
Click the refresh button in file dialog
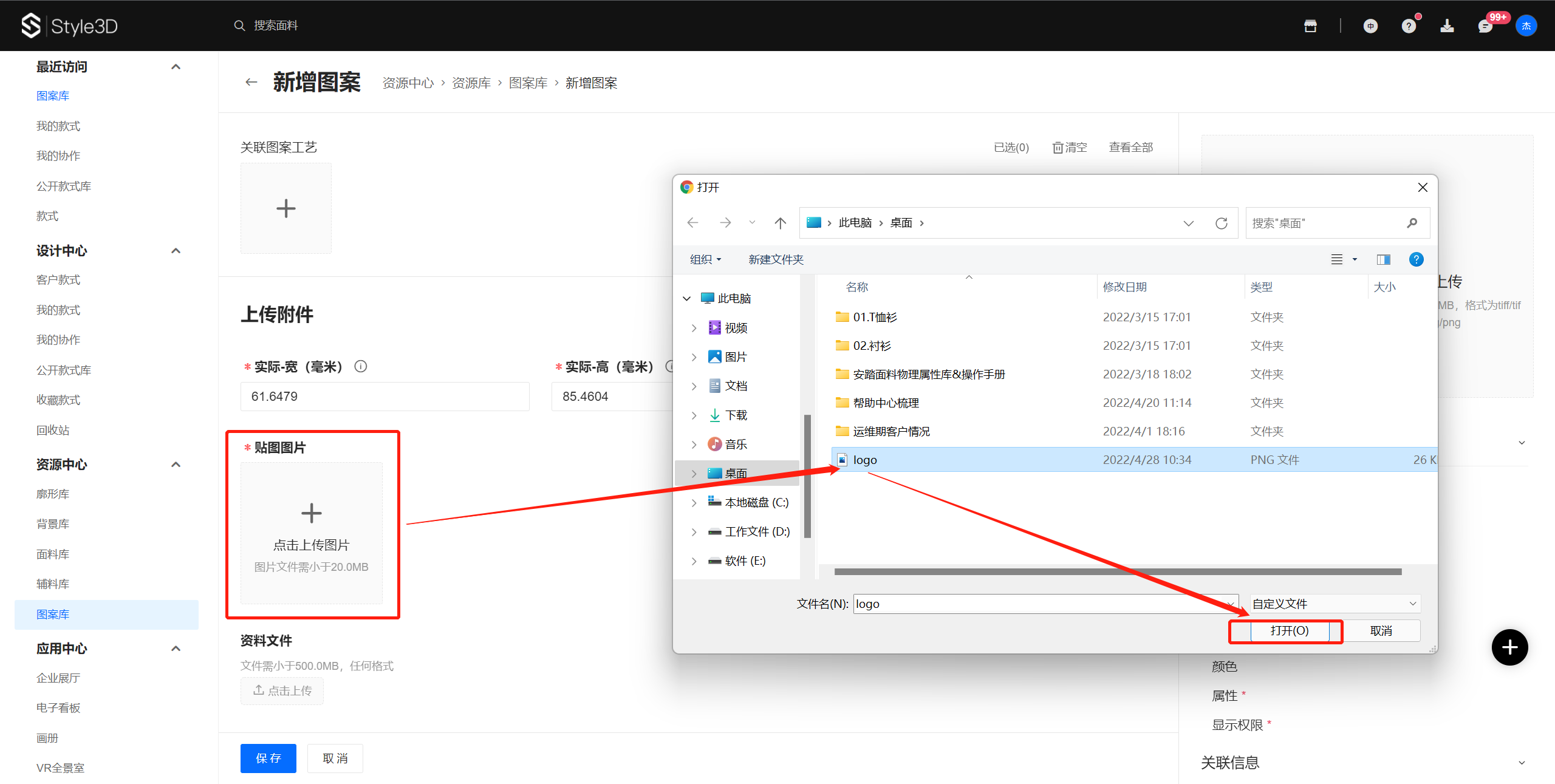click(1221, 223)
